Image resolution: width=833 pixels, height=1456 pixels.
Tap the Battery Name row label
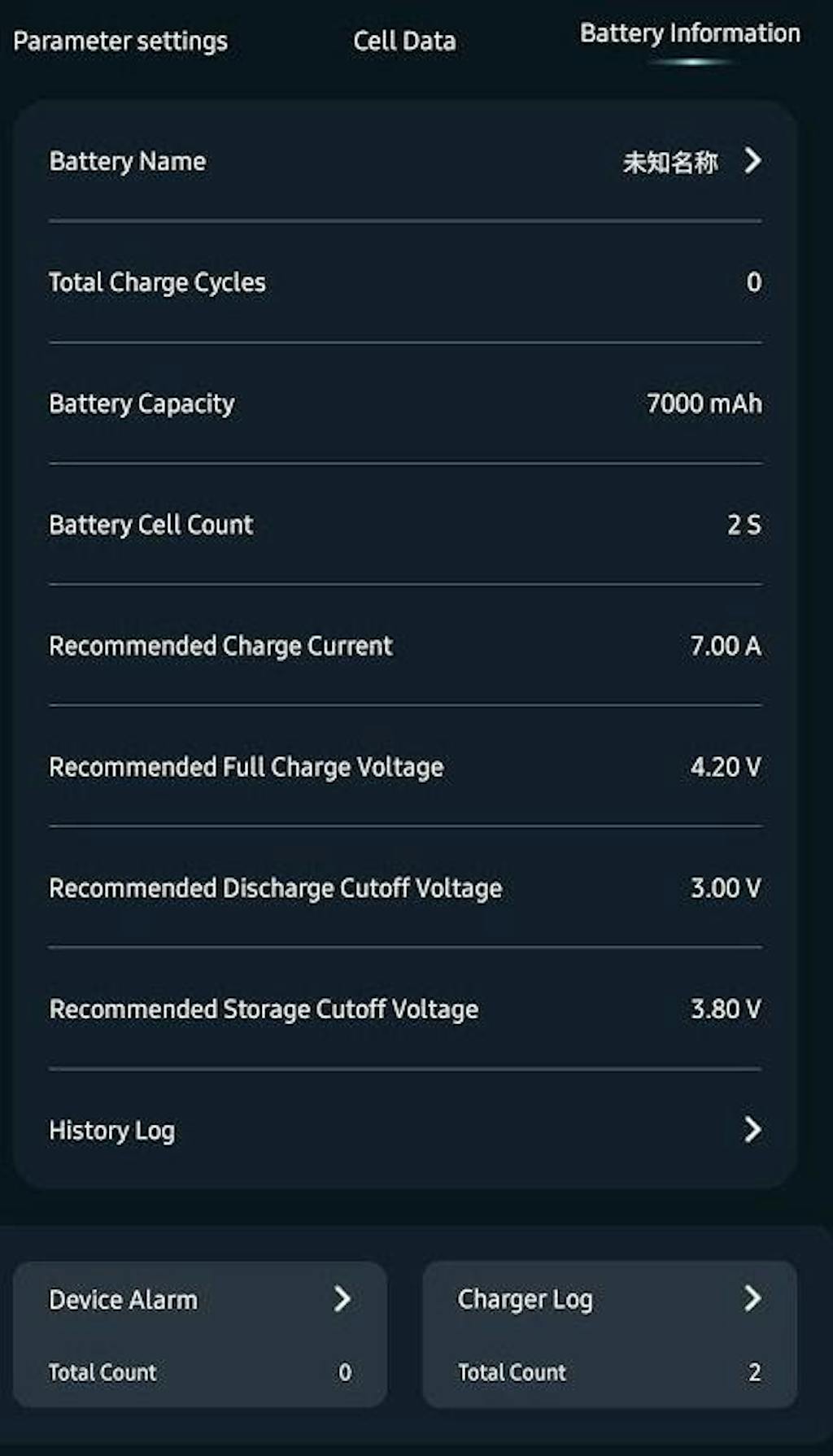[128, 162]
